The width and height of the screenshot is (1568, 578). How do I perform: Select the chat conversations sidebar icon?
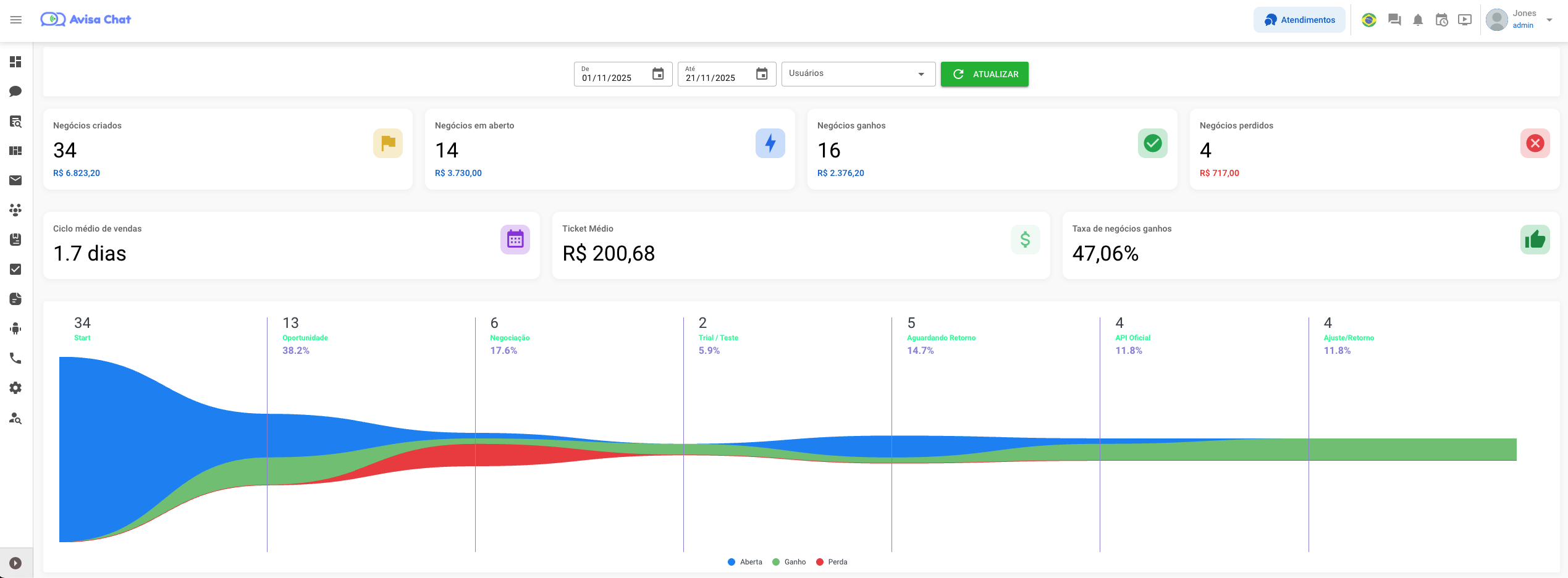coord(16,91)
